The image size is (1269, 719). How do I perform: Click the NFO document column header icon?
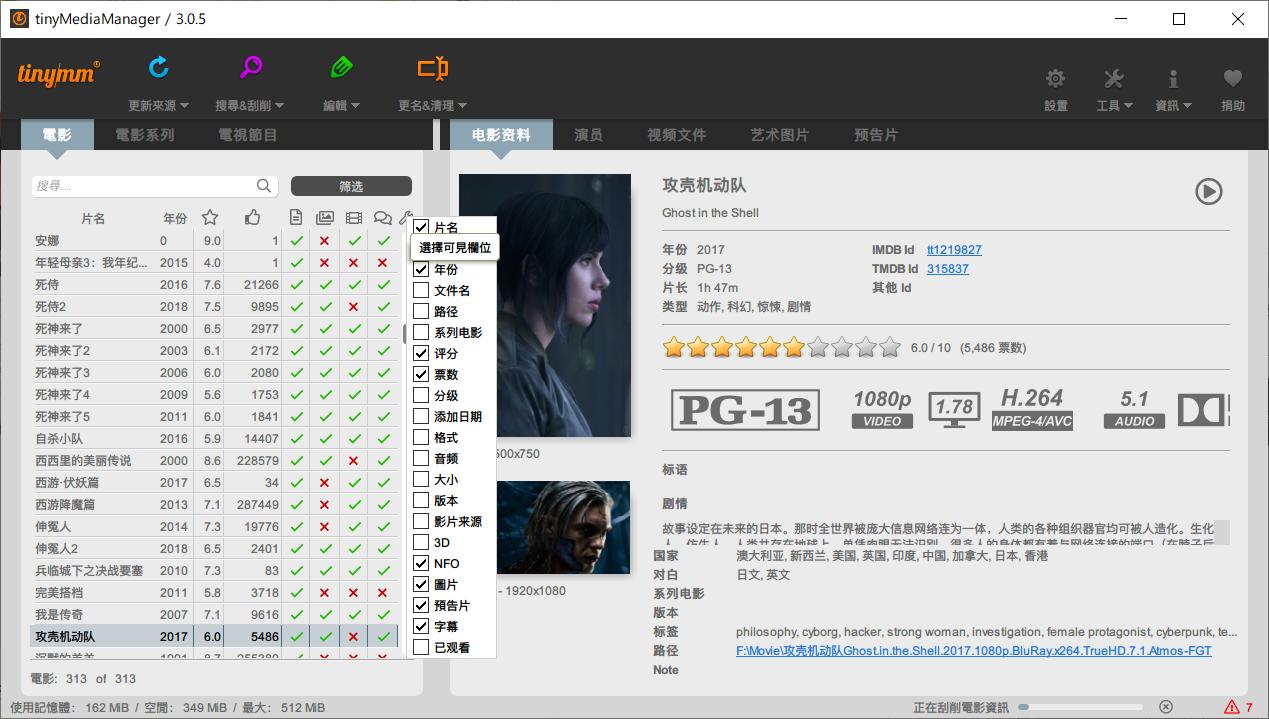pyautogui.click(x=296, y=217)
